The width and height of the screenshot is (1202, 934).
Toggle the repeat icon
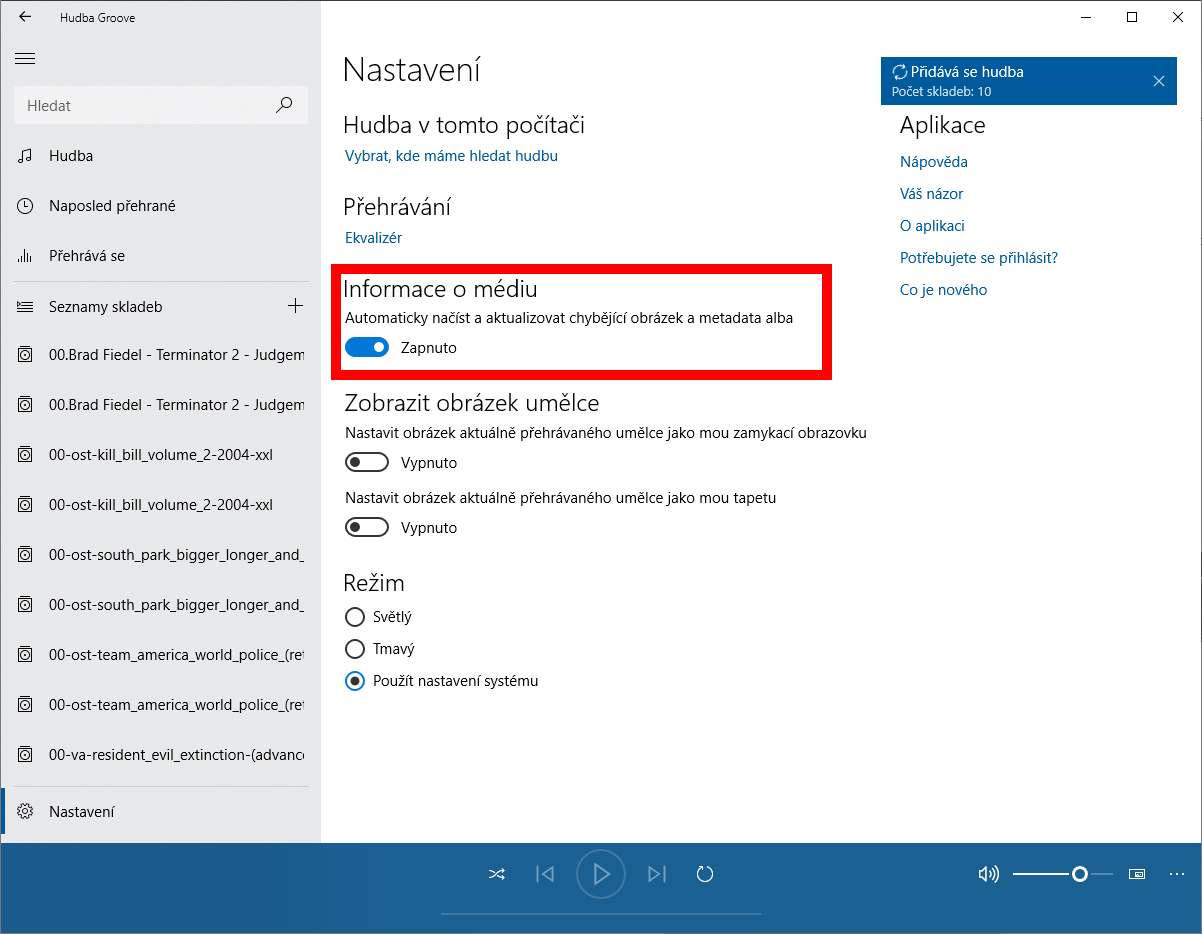pos(705,874)
